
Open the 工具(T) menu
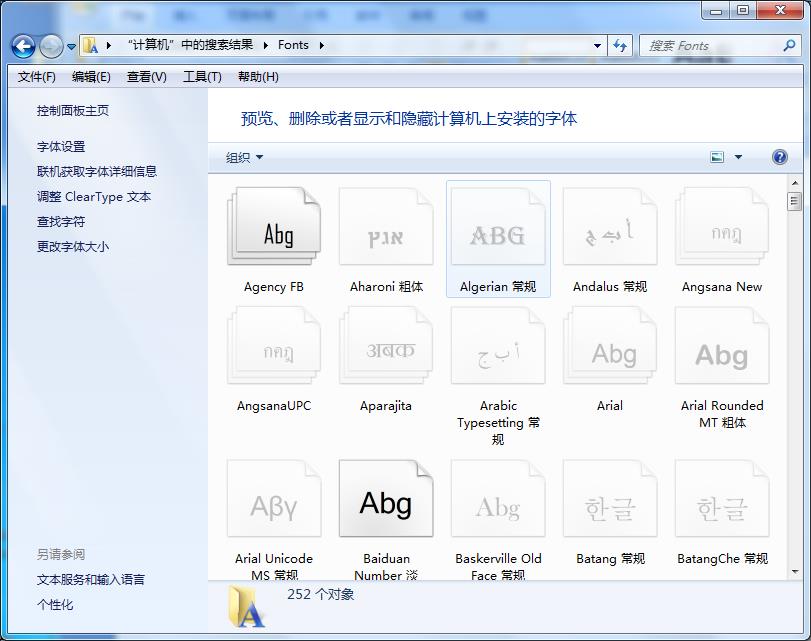point(202,77)
